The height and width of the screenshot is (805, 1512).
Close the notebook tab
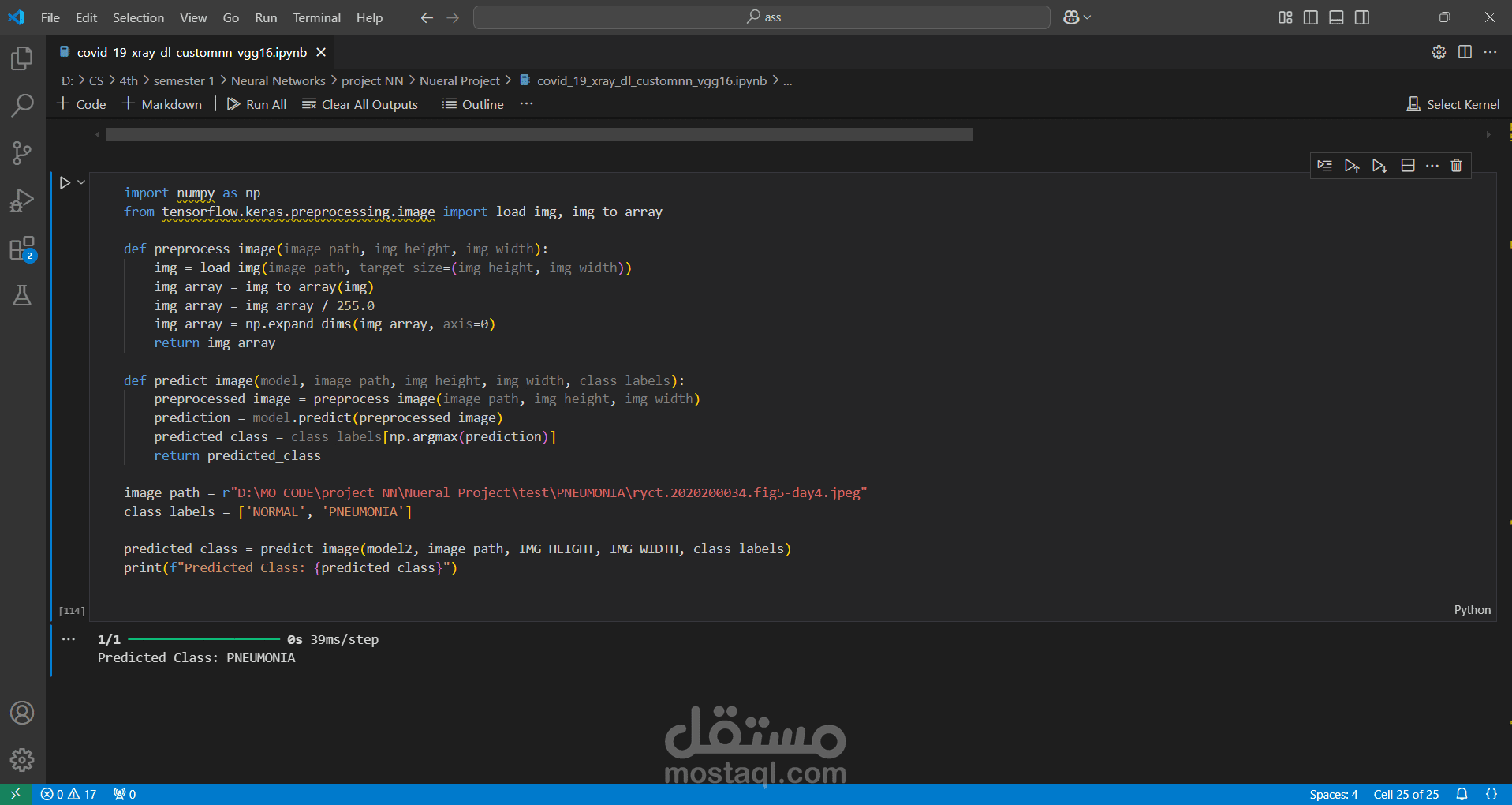point(321,52)
